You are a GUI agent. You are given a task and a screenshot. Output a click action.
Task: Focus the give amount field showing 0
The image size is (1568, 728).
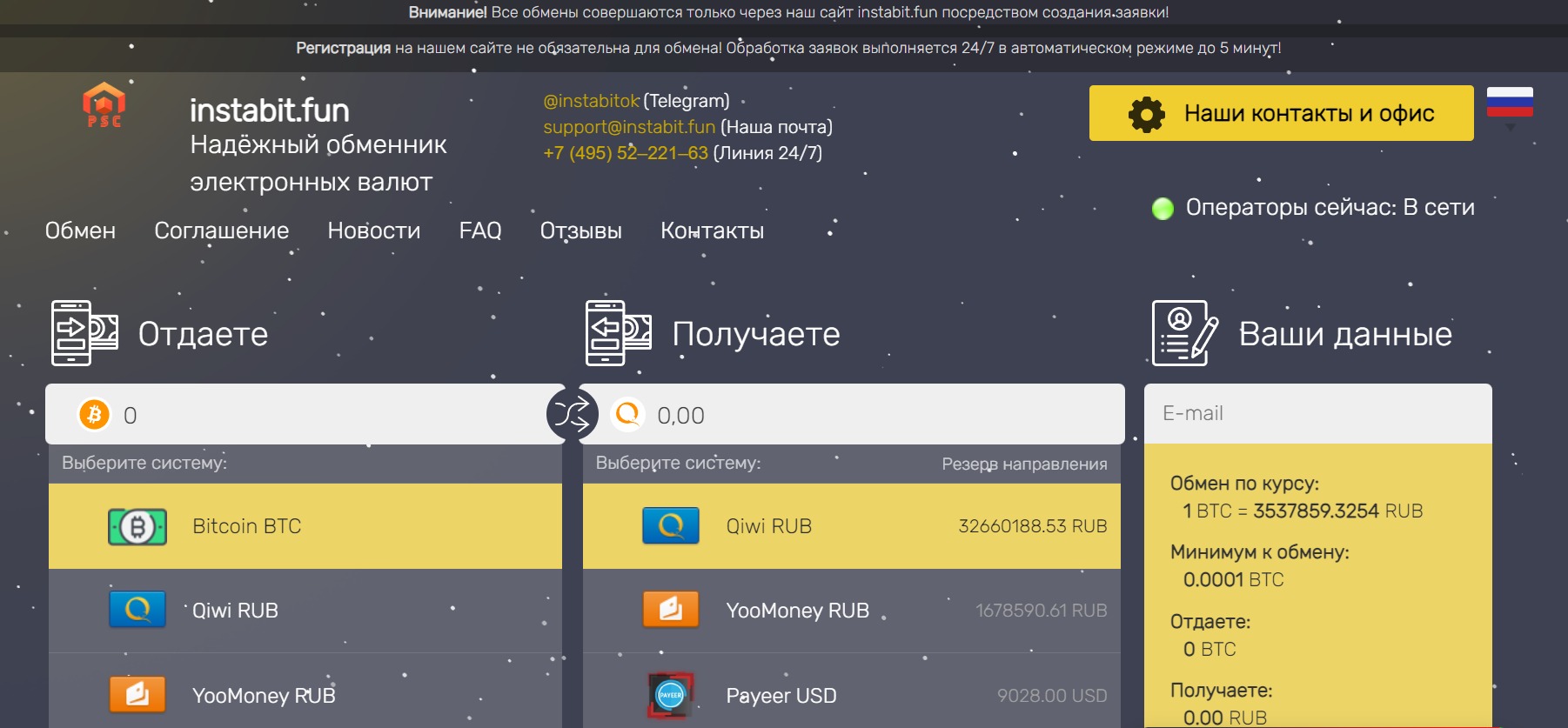(x=305, y=414)
